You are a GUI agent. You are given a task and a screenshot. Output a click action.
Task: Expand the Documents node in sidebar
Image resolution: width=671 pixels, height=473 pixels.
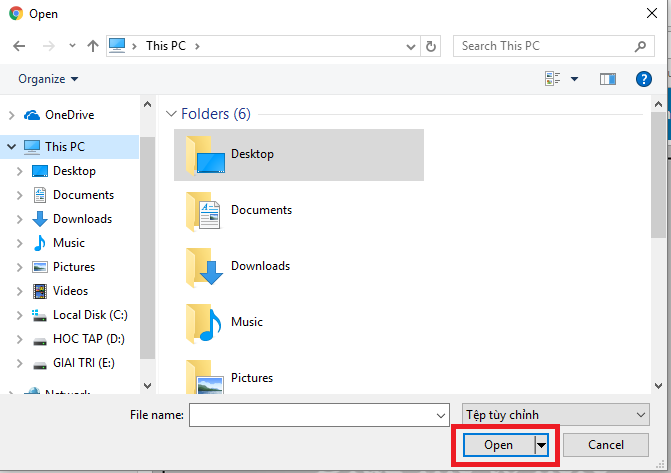click(19, 195)
